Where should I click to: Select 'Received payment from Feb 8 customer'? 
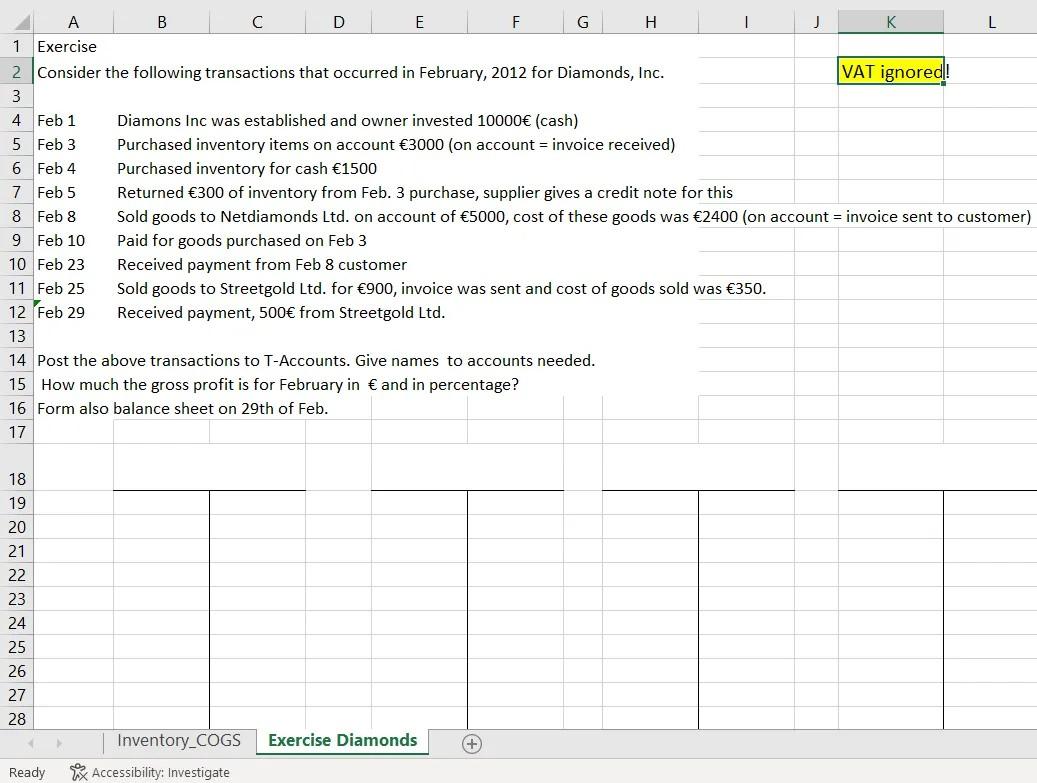[x=262, y=265]
